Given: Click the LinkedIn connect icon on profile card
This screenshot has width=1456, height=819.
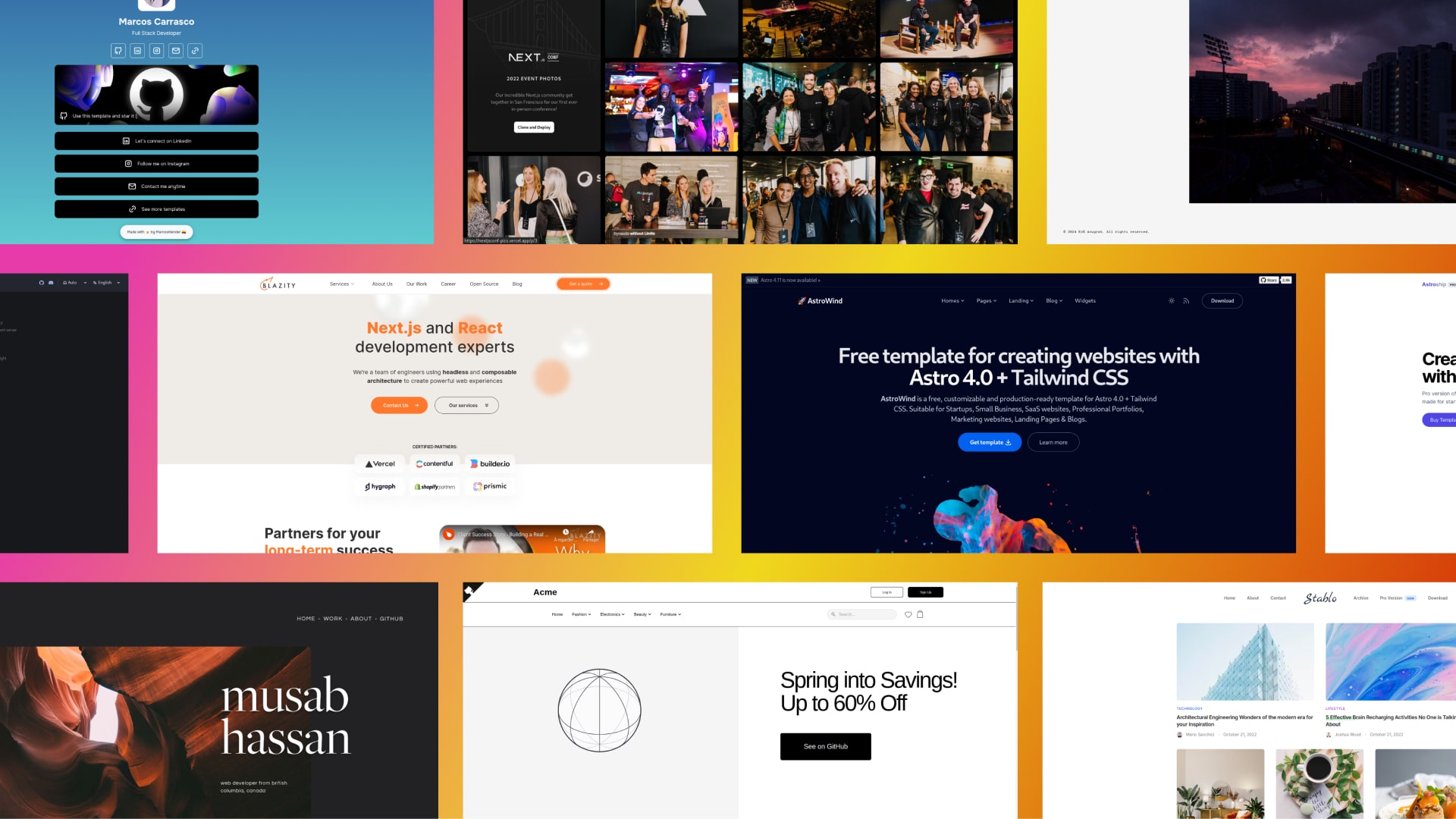Looking at the screenshot, I should pyautogui.click(x=137, y=50).
